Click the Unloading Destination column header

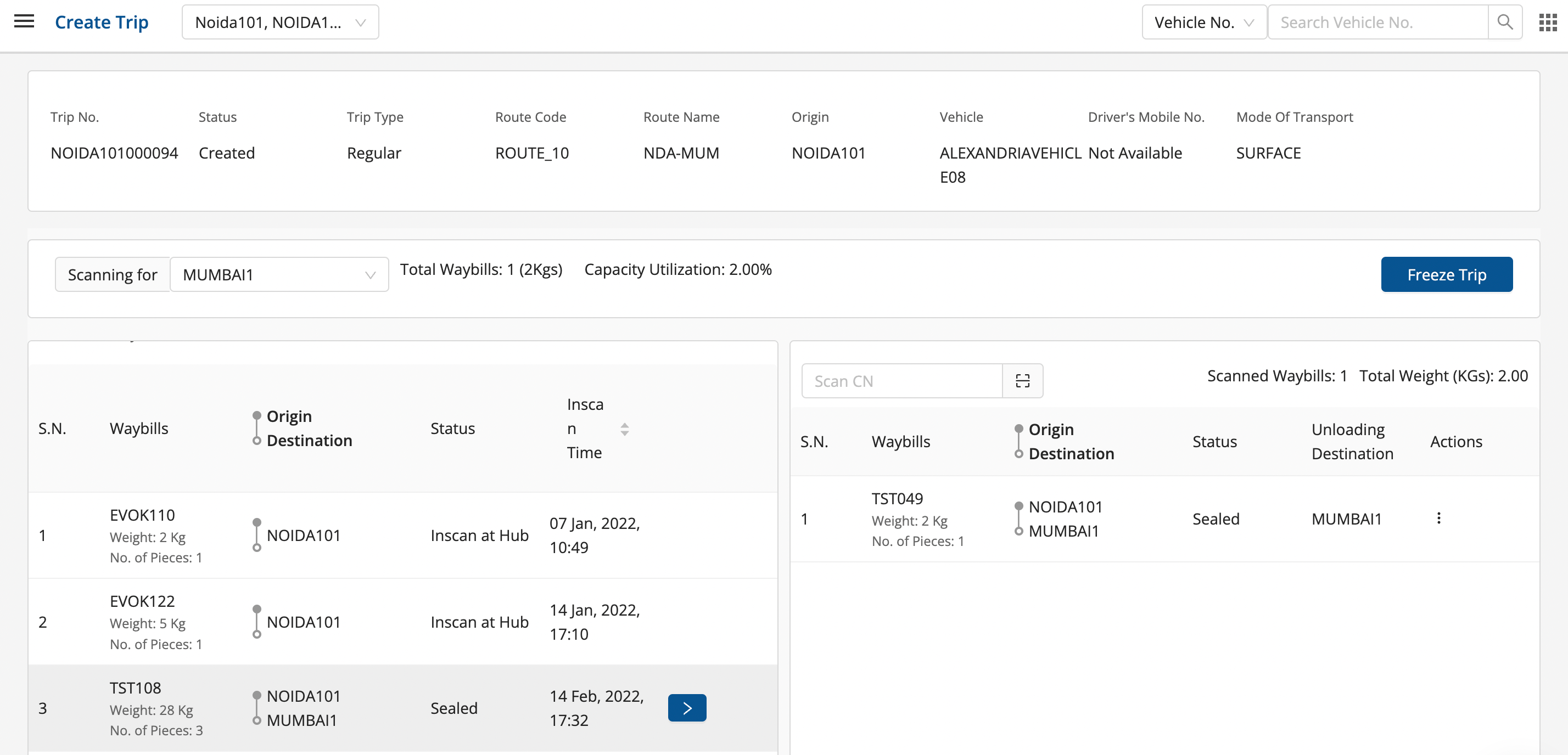pos(1351,442)
